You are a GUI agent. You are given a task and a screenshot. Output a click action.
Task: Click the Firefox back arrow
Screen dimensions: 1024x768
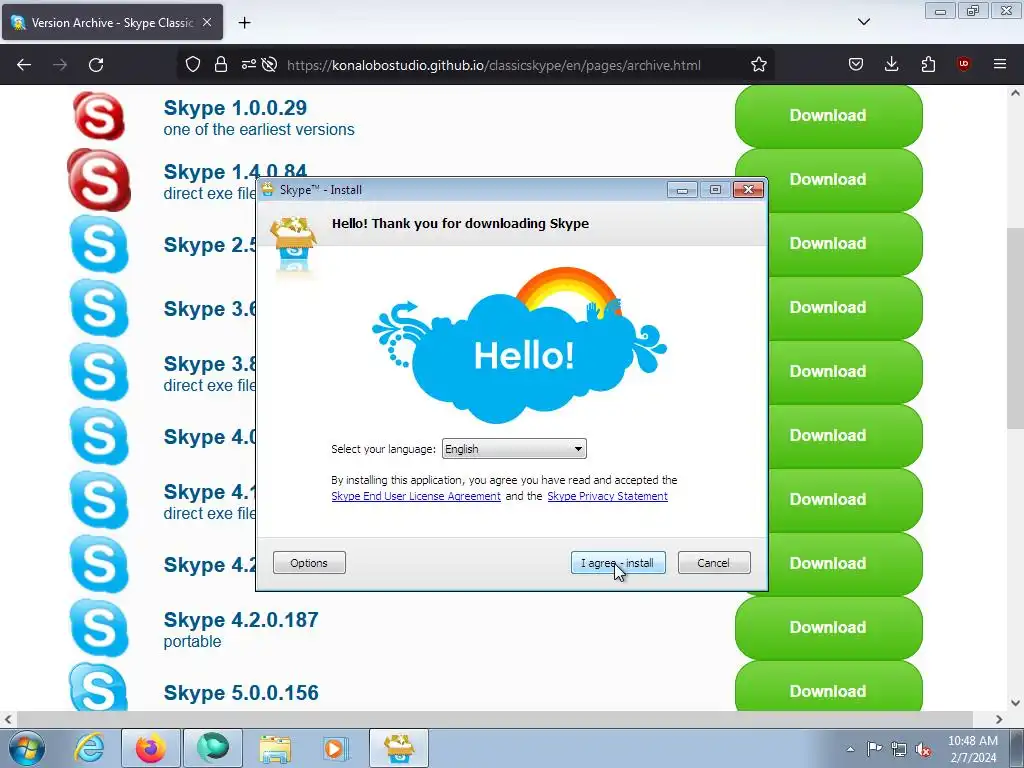24,65
